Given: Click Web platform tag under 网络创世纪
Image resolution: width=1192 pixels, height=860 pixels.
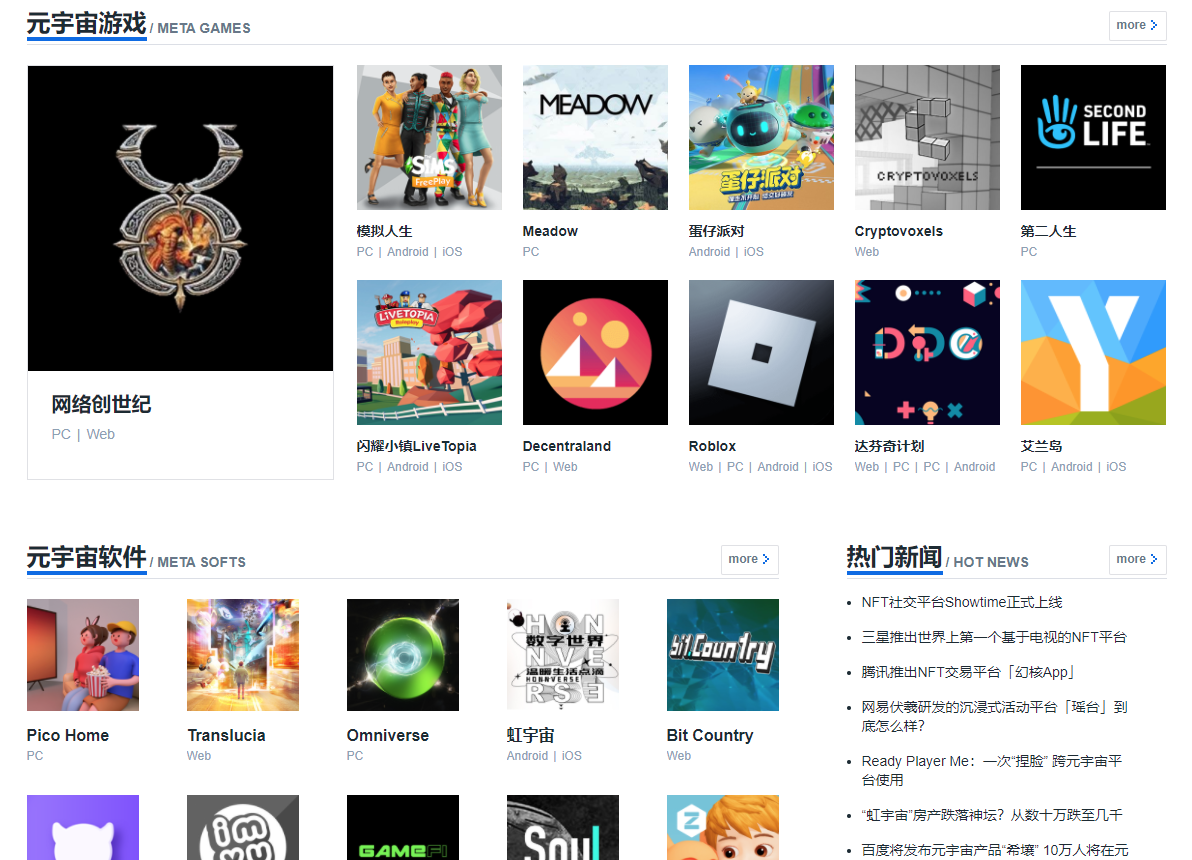Looking at the screenshot, I should pos(100,434).
